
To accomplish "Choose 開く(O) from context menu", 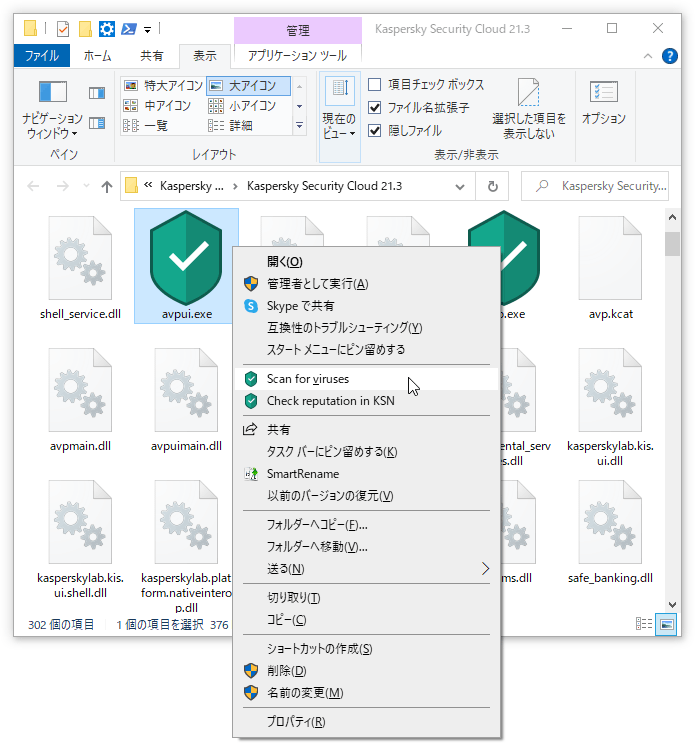I will coord(366,262).
